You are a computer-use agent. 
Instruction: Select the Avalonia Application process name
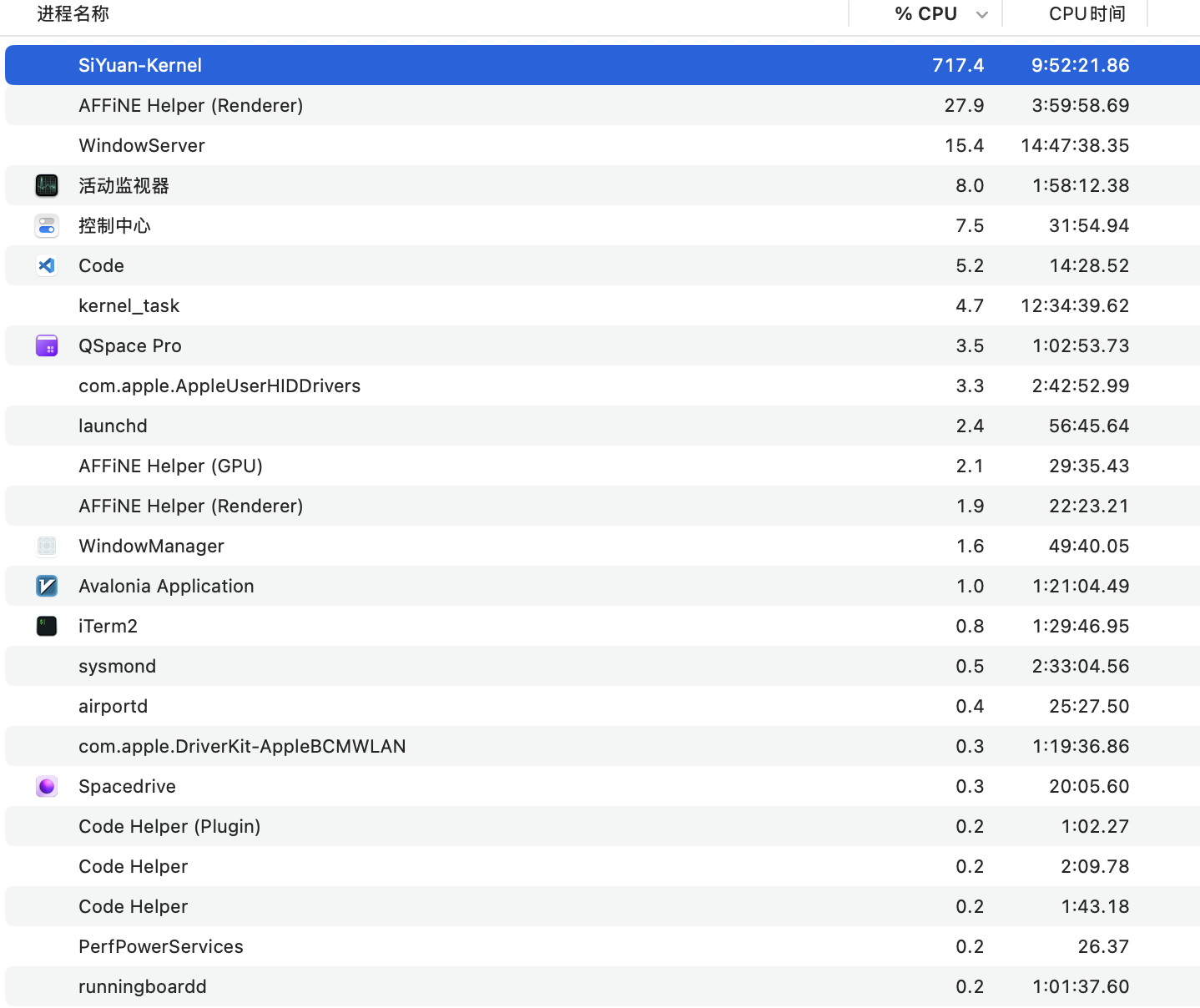click(x=167, y=586)
